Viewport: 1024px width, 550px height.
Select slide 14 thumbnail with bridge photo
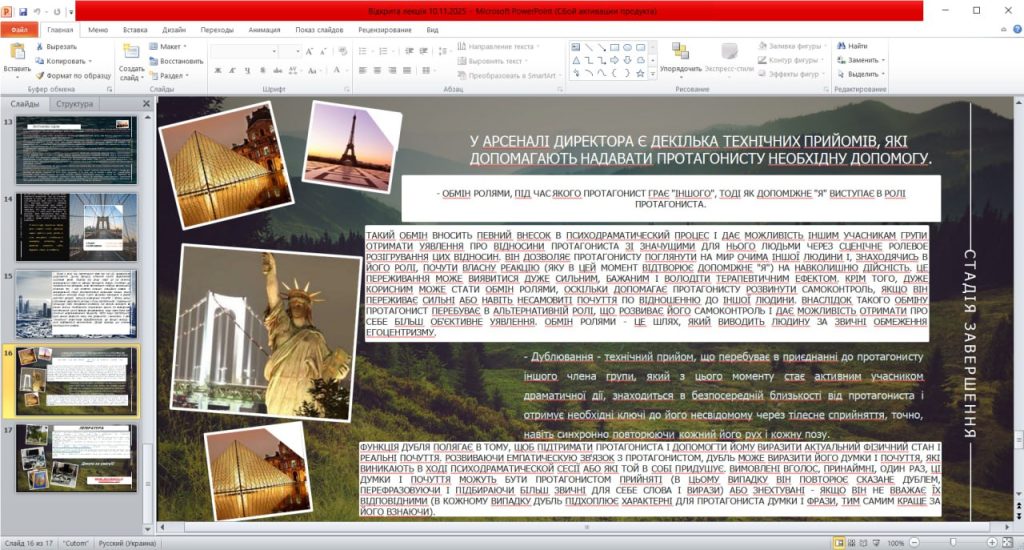click(76, 225)
